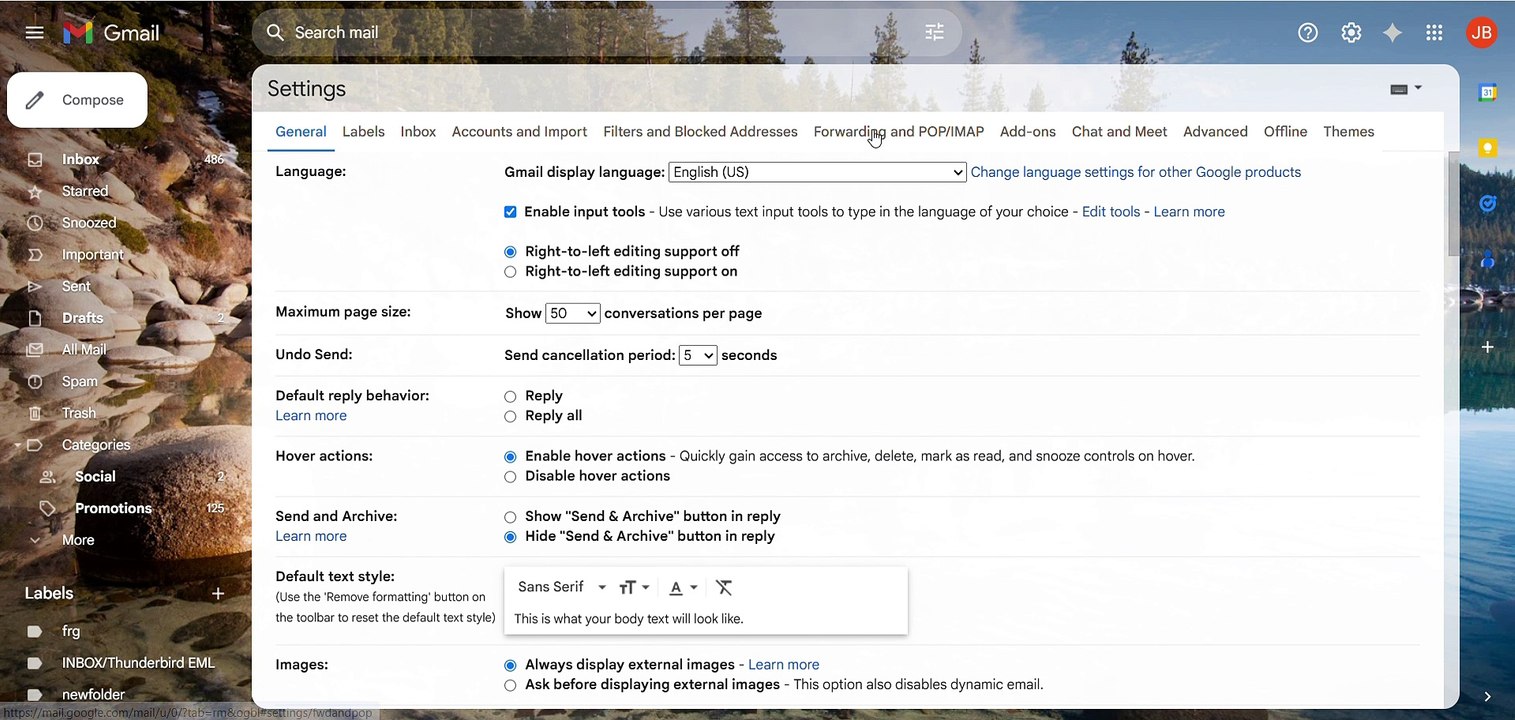Open the text size dropdown
Viewport: 1515px width, 720px height.
634,587
